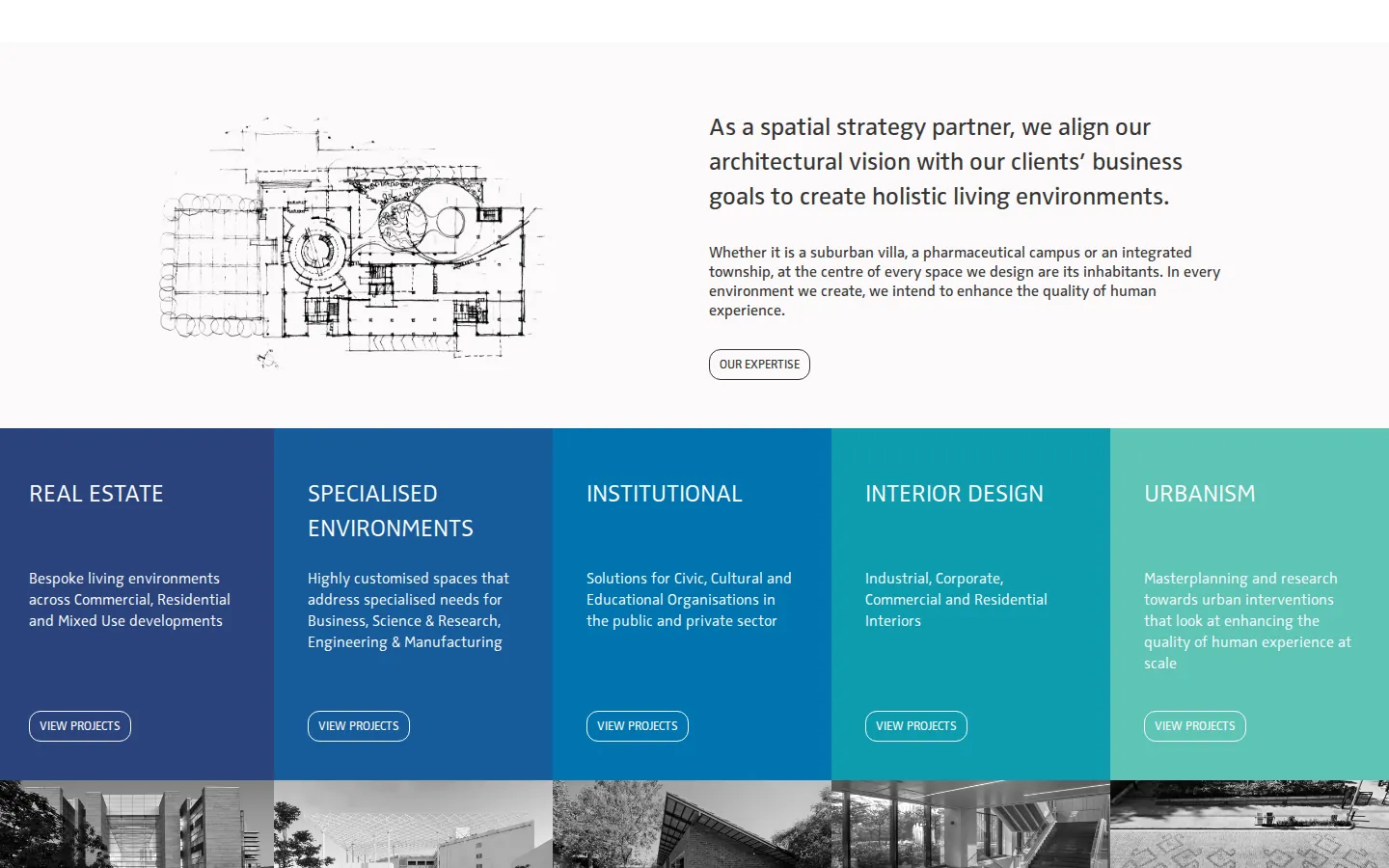This screenshot has width=1389, height=868.
Task: Open the Specialised Environments project photo
Action: click(x=413, y=824)
